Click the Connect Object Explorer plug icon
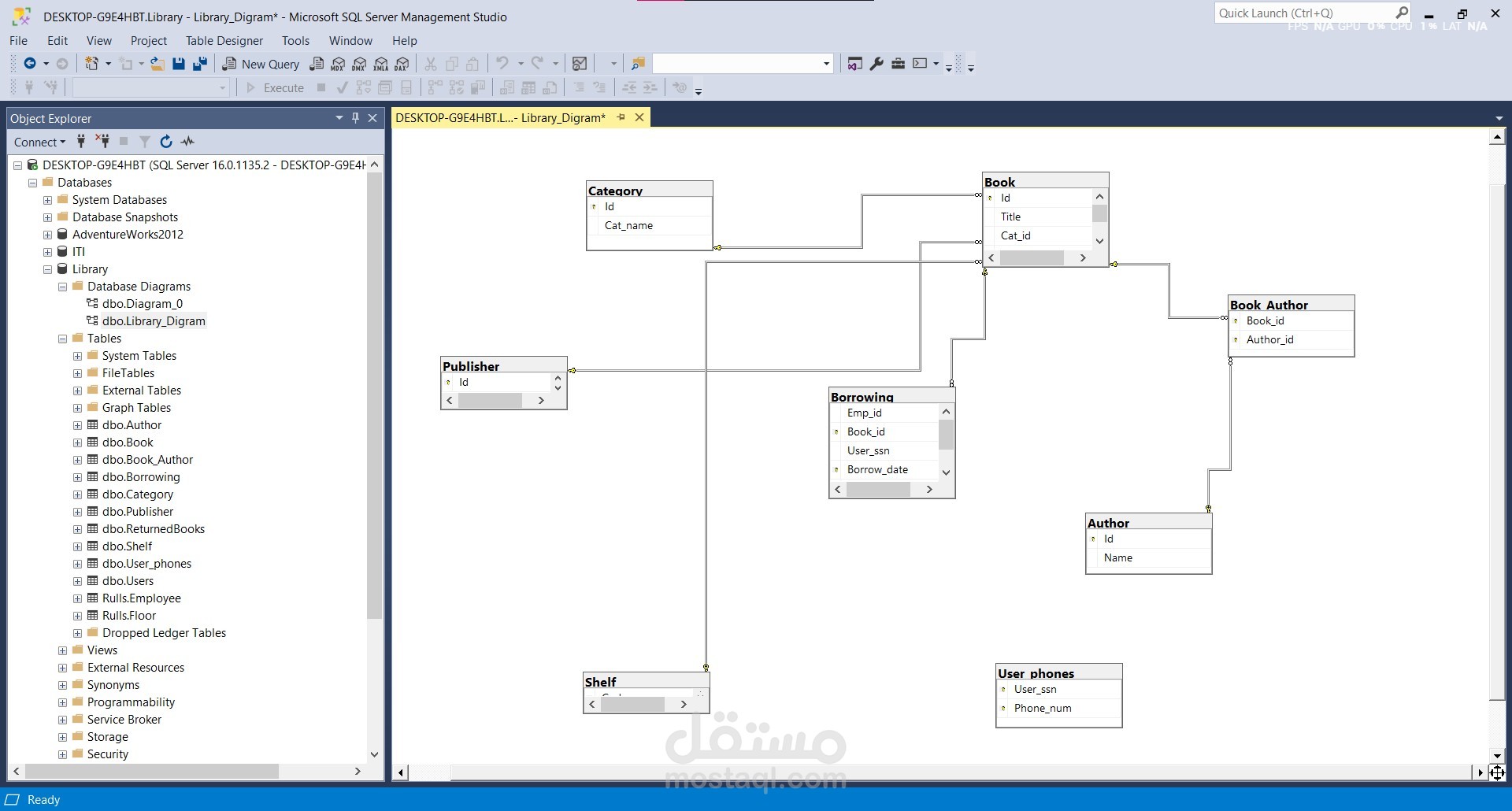The height and width of the screenshot is (811, 1512). tap(81, 141)
